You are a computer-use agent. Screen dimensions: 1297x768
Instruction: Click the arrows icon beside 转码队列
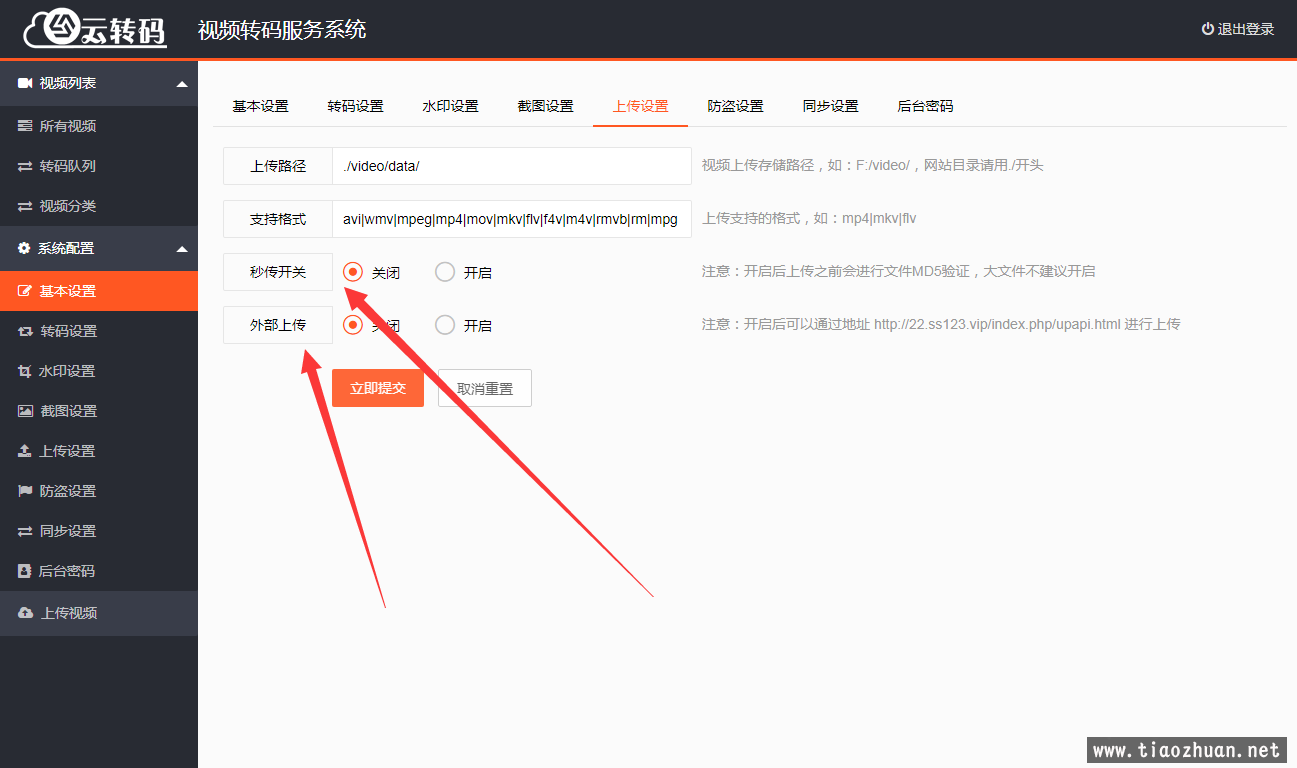tap(25, 166)
